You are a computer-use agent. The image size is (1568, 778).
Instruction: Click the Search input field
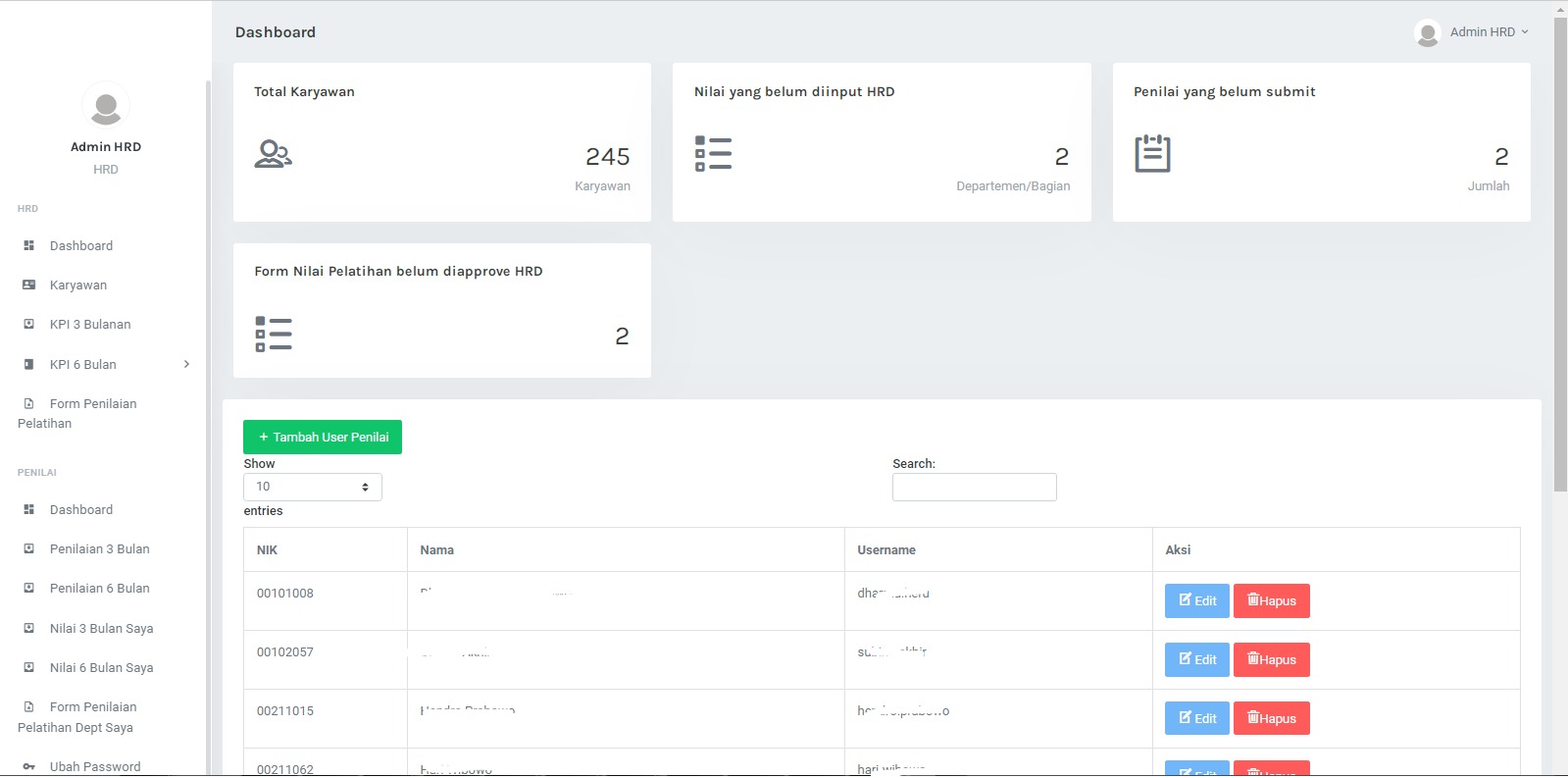[x=974, y=488]
